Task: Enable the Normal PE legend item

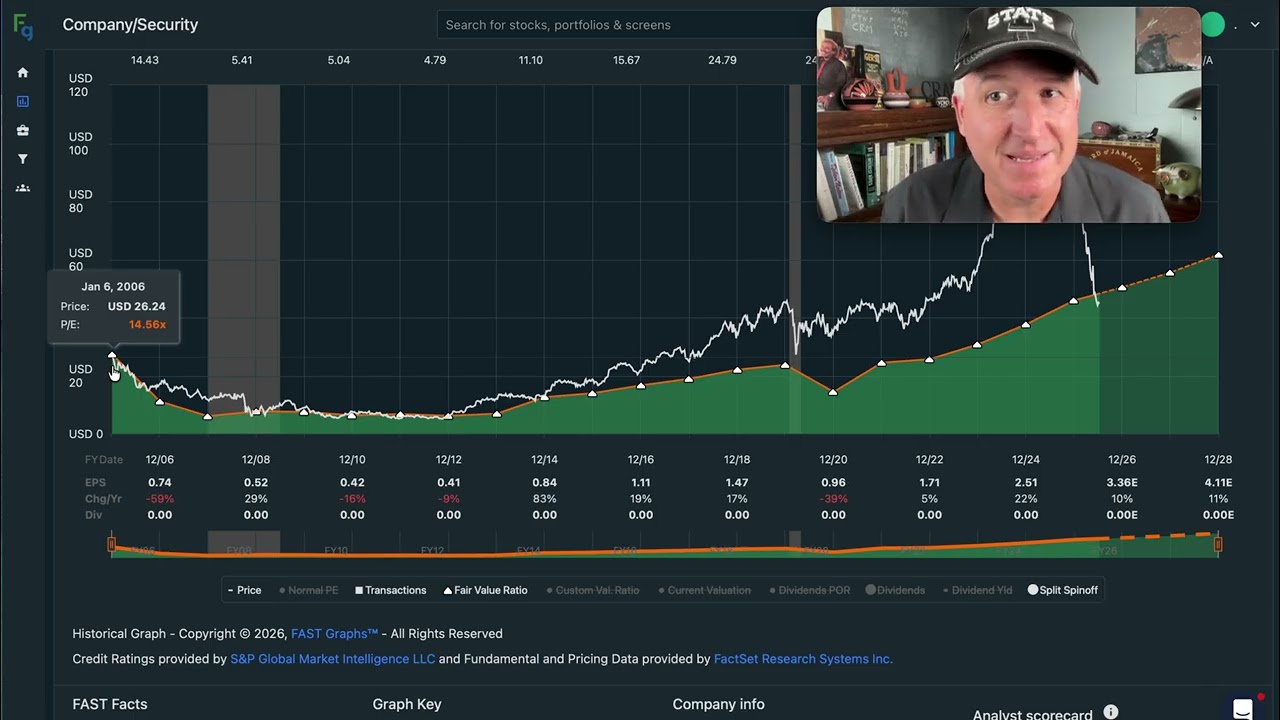Action: tap(309, 590)
